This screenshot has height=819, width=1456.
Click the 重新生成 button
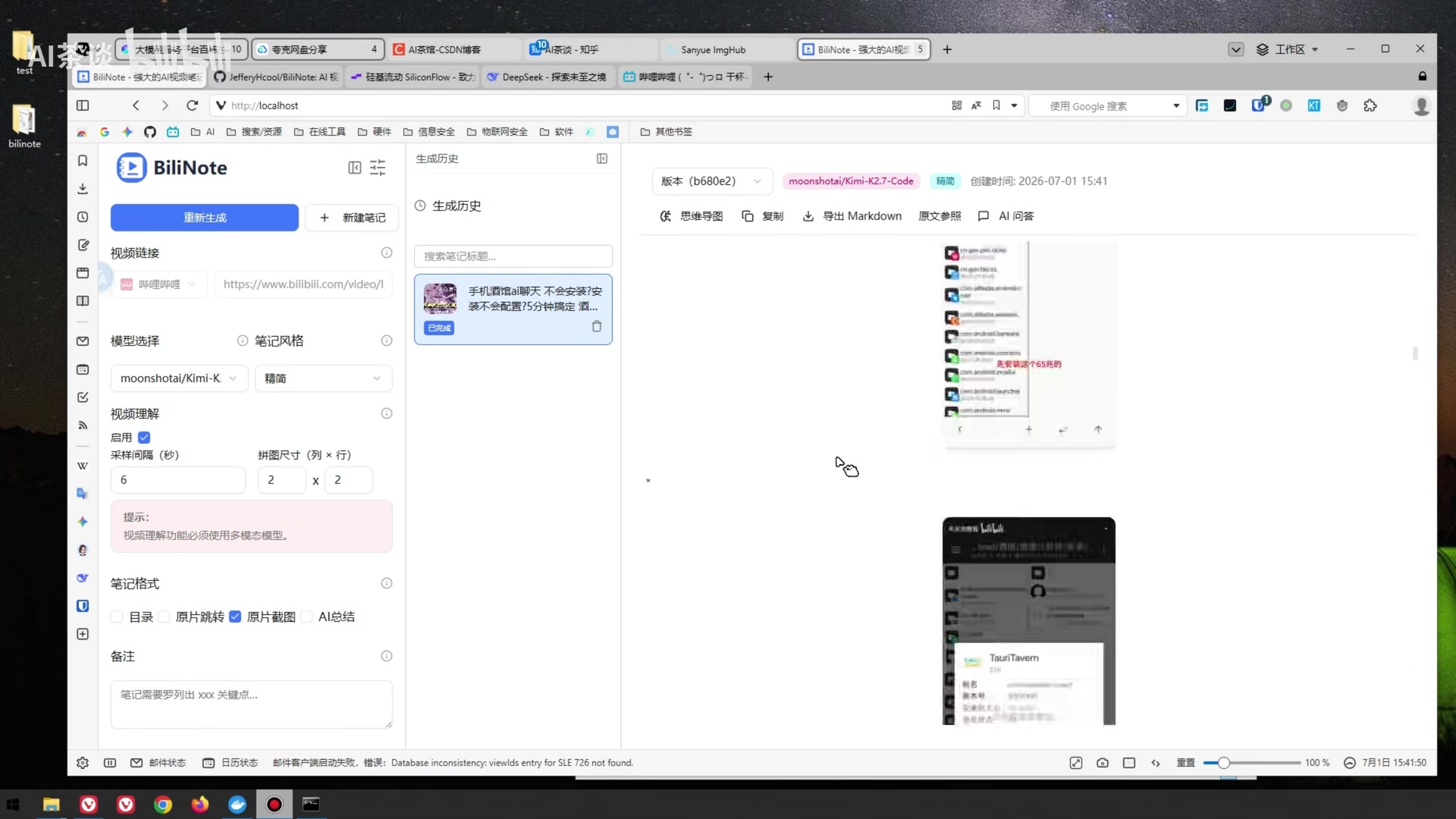205,218
